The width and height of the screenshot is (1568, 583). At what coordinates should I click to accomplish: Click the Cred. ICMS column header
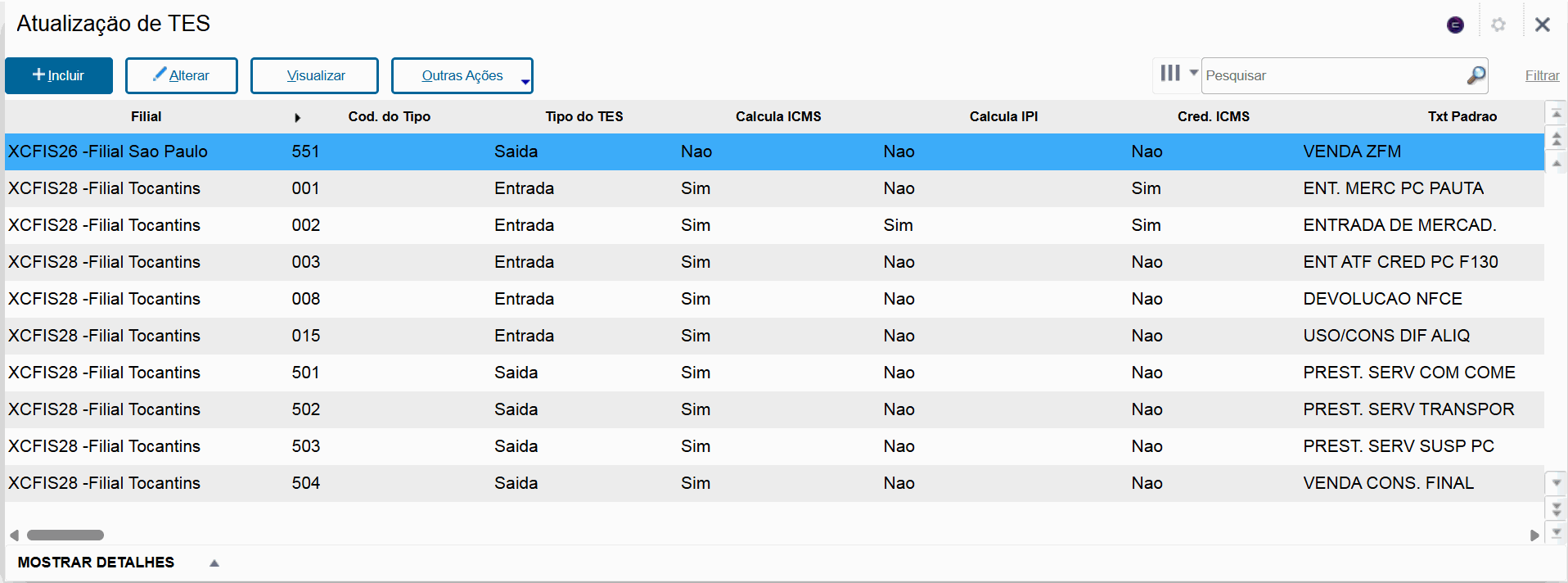point(1214,116)
